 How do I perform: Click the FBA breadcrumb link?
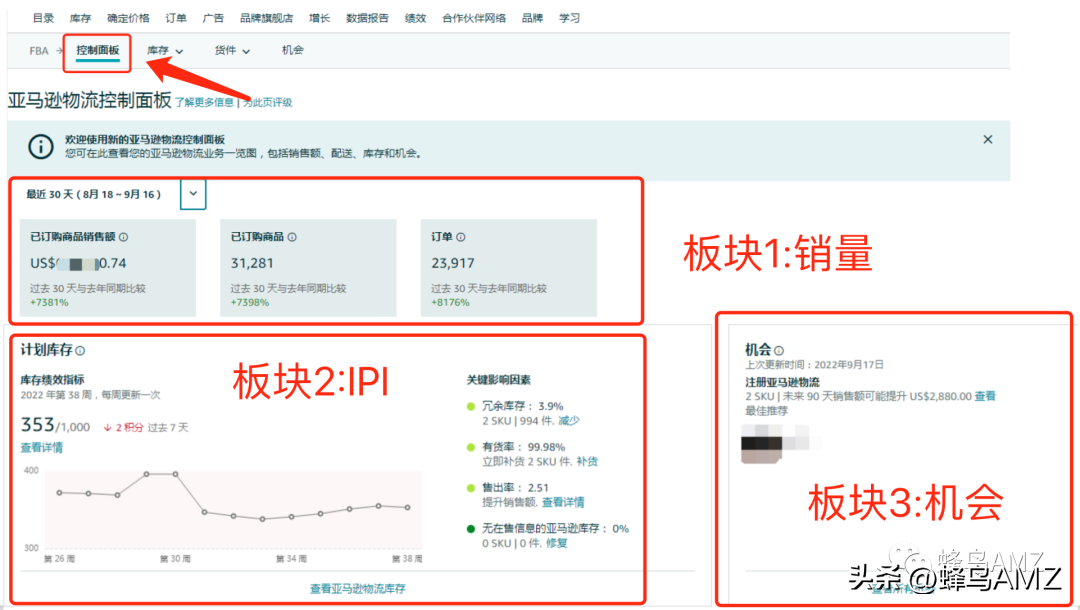(39, 51)
